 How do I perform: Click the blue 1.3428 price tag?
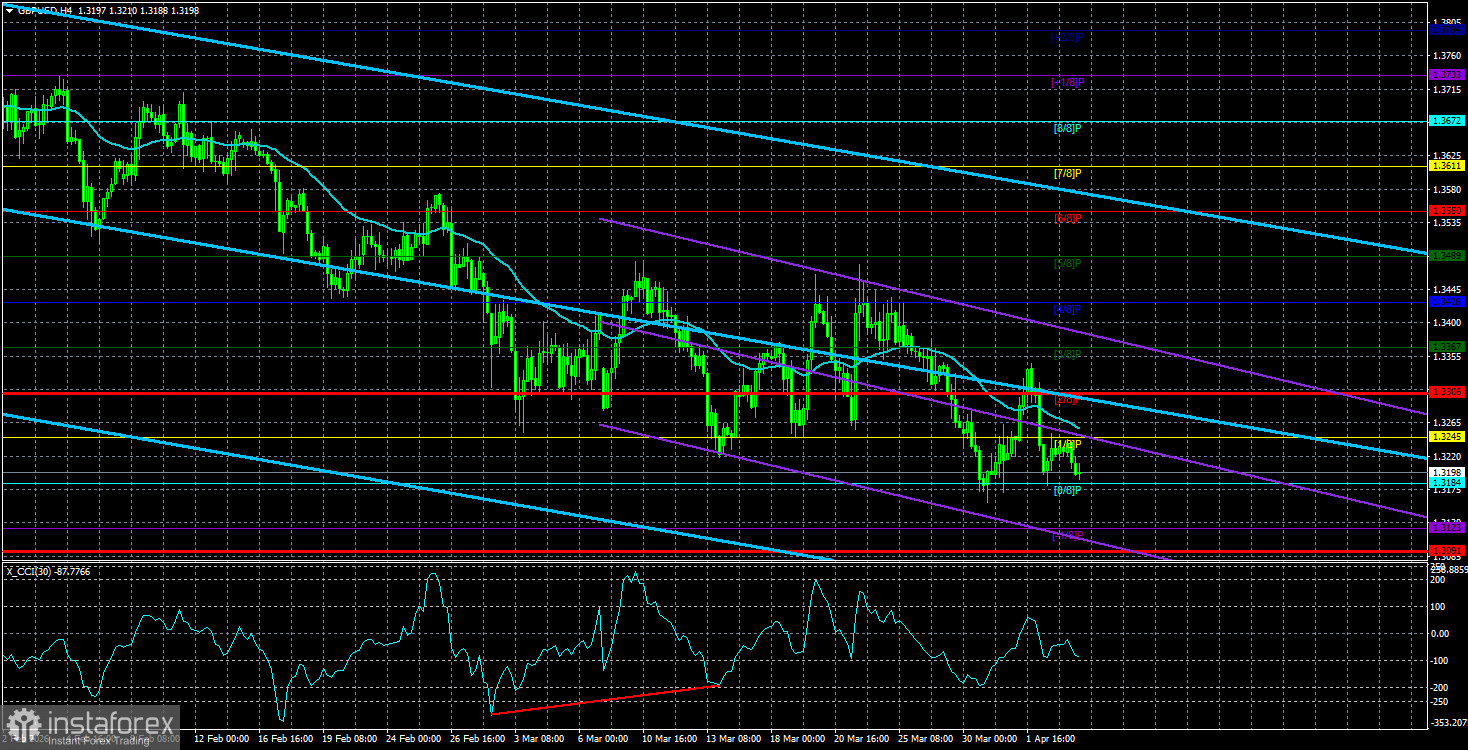pyautogui.click(x=1447, y=301)
